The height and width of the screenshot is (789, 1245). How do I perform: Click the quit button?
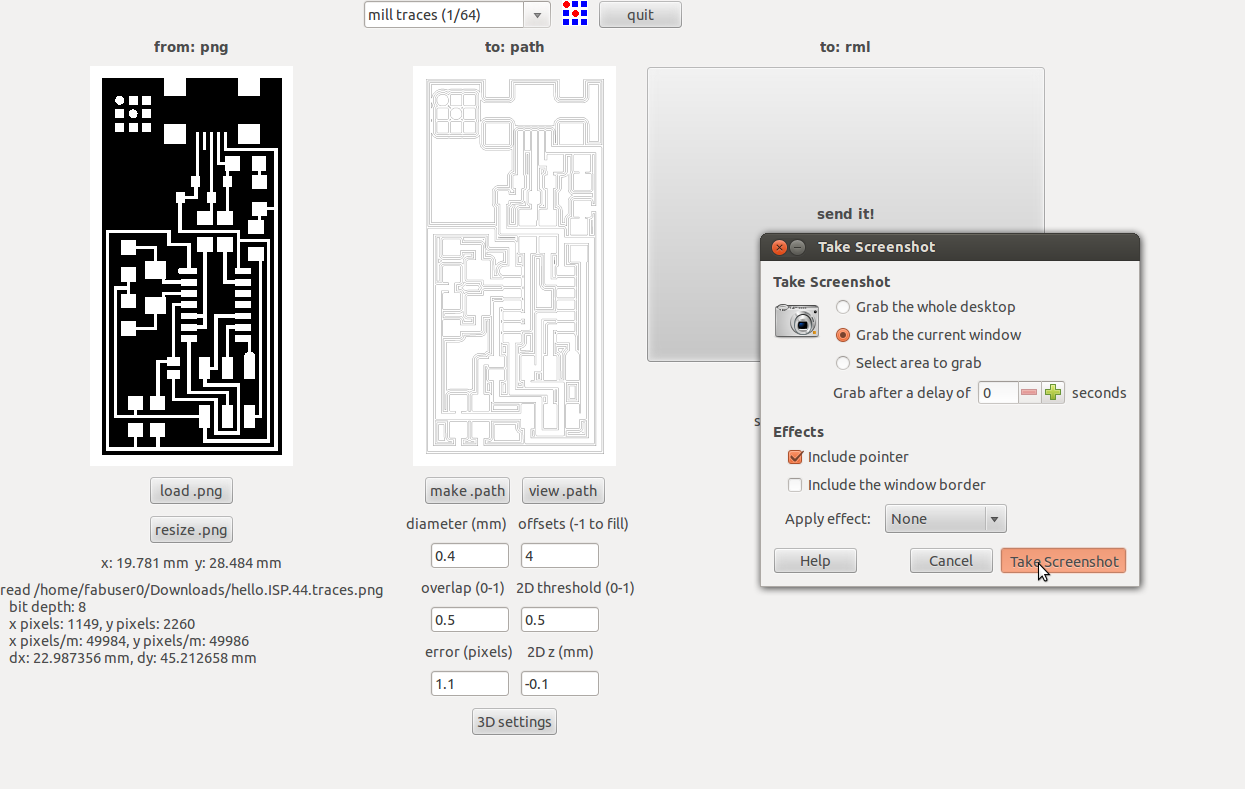[640, 15]
